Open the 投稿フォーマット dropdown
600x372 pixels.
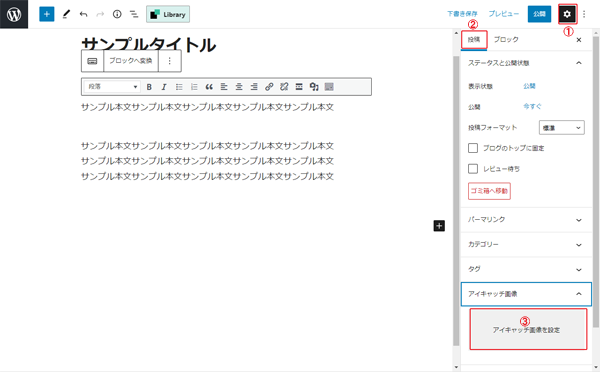coord(562,128)
